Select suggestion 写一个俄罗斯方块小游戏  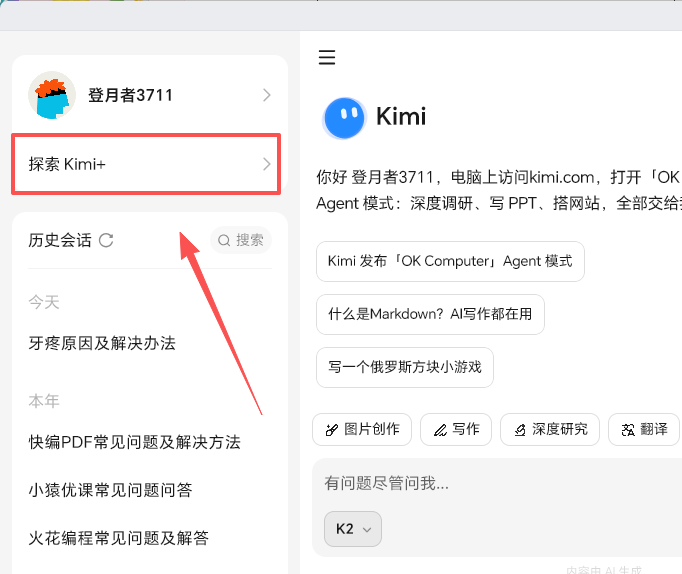405,367
